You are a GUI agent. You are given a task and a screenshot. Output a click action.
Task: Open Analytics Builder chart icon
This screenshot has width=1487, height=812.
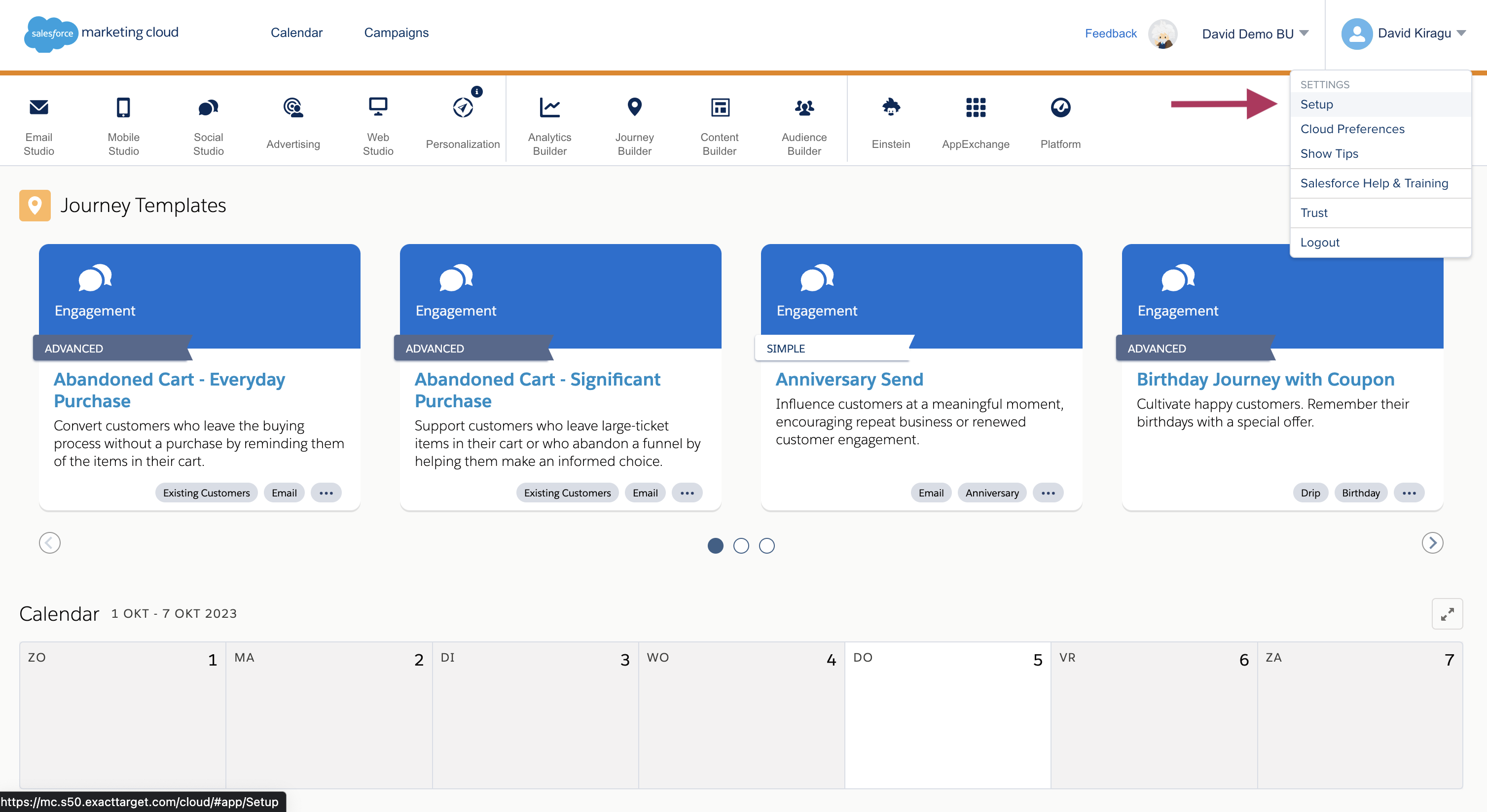point(549,107)
